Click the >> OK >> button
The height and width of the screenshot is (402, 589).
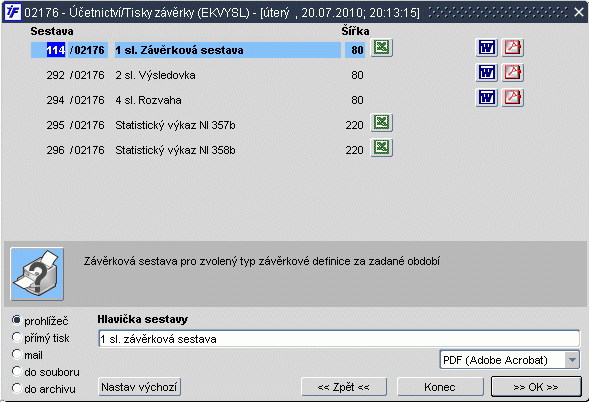click(536, 387)
